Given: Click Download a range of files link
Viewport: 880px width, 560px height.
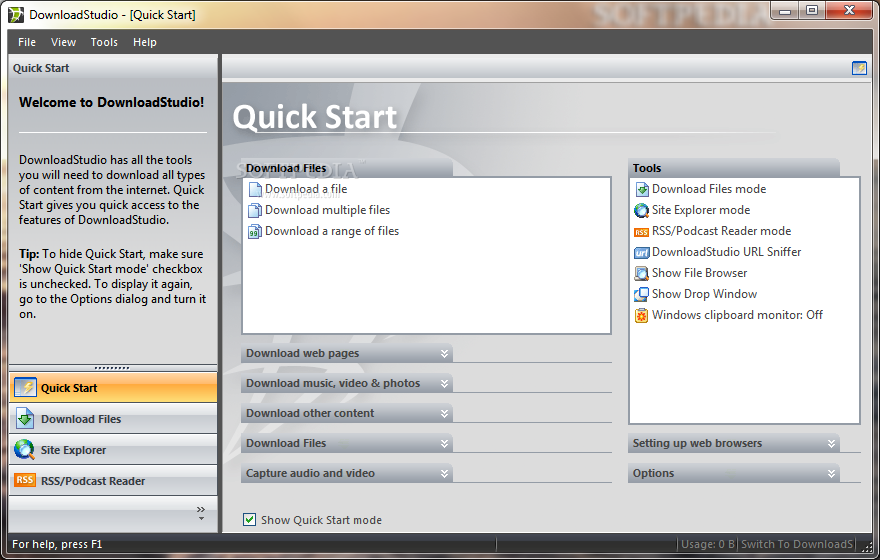Looking at the screenshot, I should pyautogui.click(x=332, y=231).
